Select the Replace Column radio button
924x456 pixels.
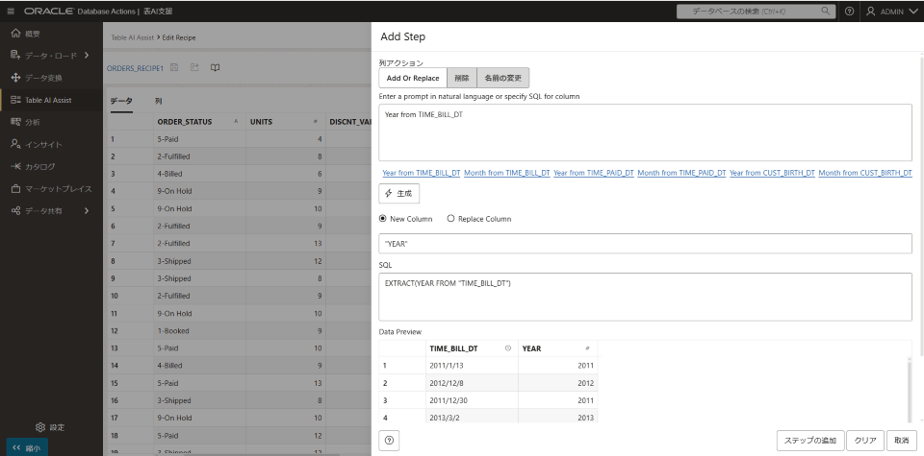tap(450, 218)
